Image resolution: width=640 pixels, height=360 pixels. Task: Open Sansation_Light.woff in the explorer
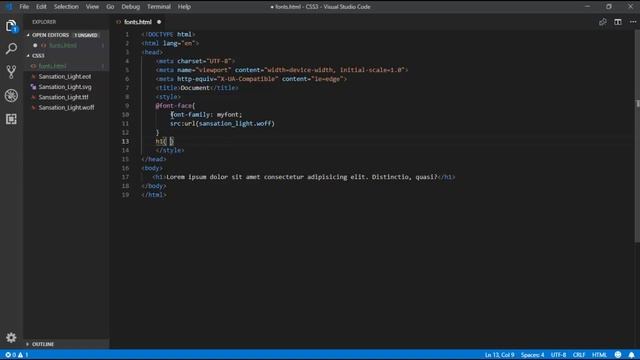pyautogui.click(x=66, y=108)
